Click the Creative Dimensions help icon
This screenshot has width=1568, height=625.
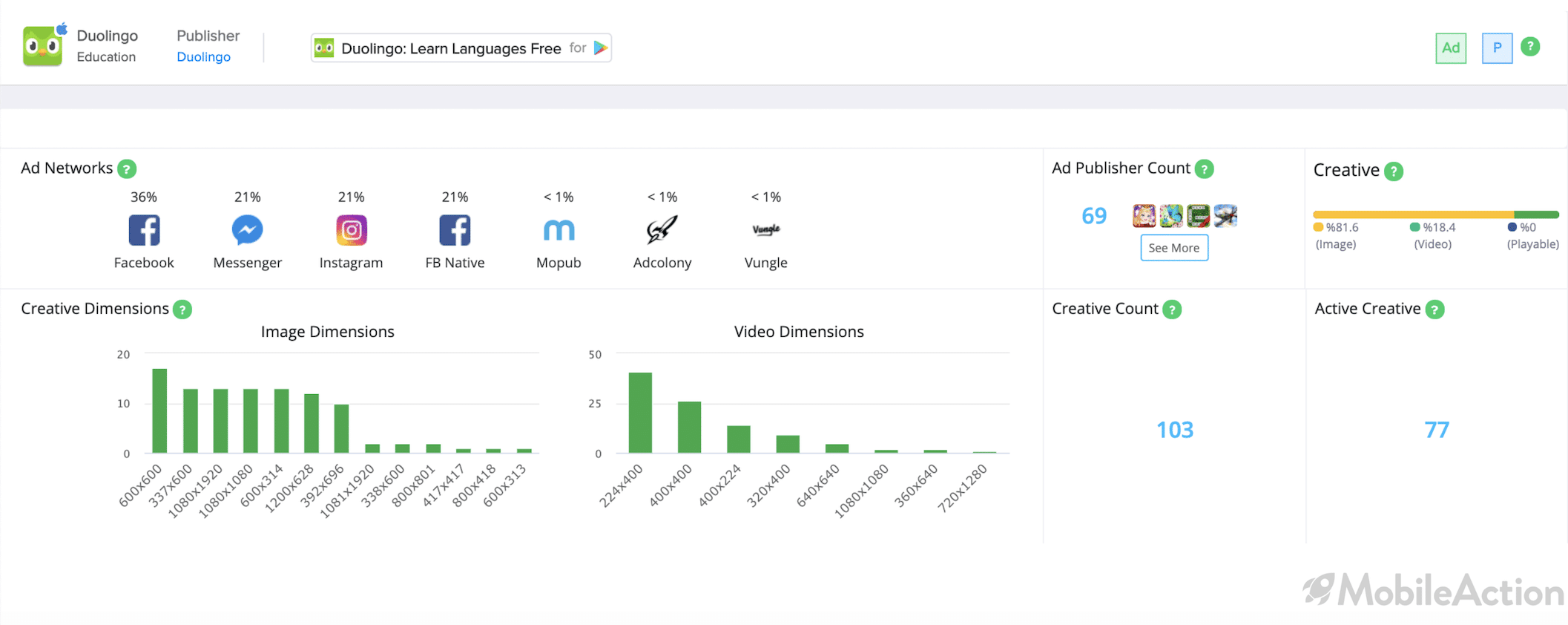point(182,310)
